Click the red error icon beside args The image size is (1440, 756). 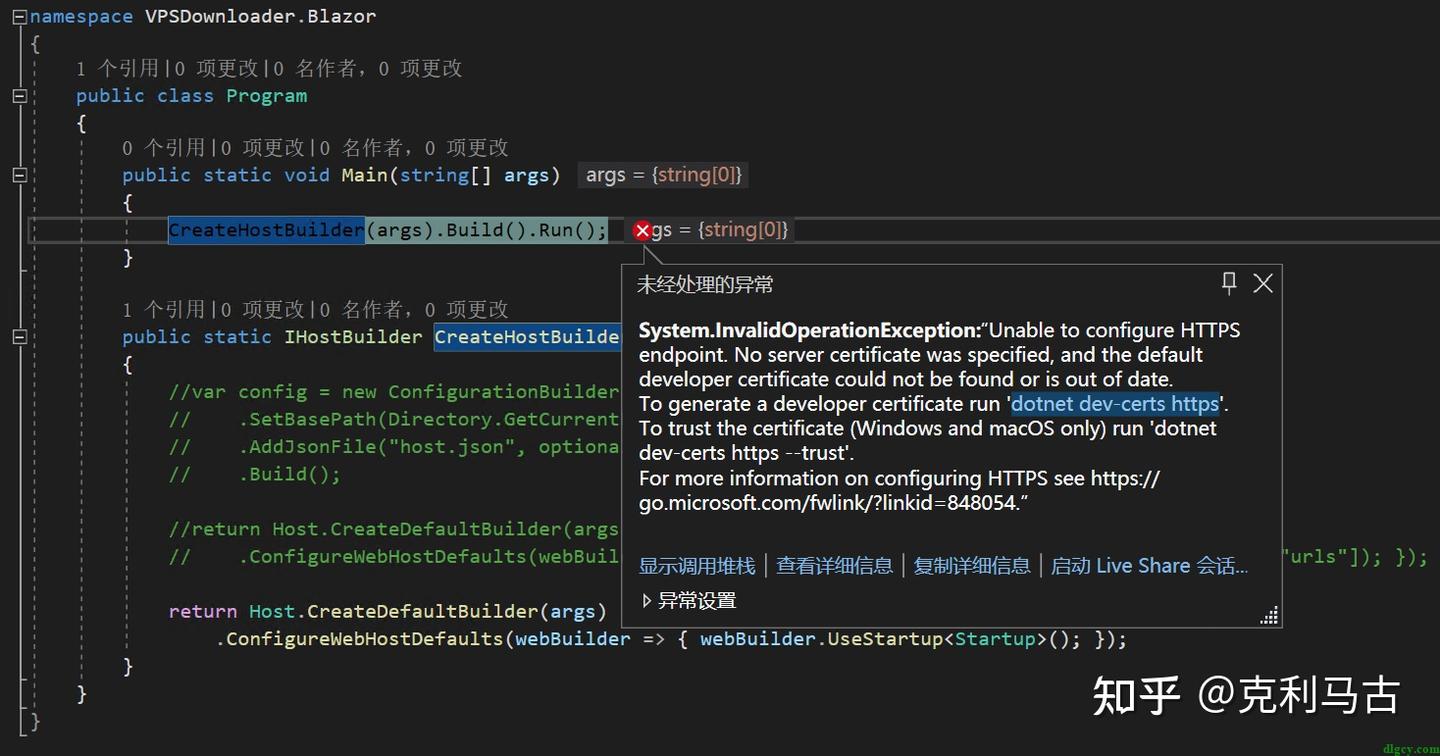pos(642,229)
